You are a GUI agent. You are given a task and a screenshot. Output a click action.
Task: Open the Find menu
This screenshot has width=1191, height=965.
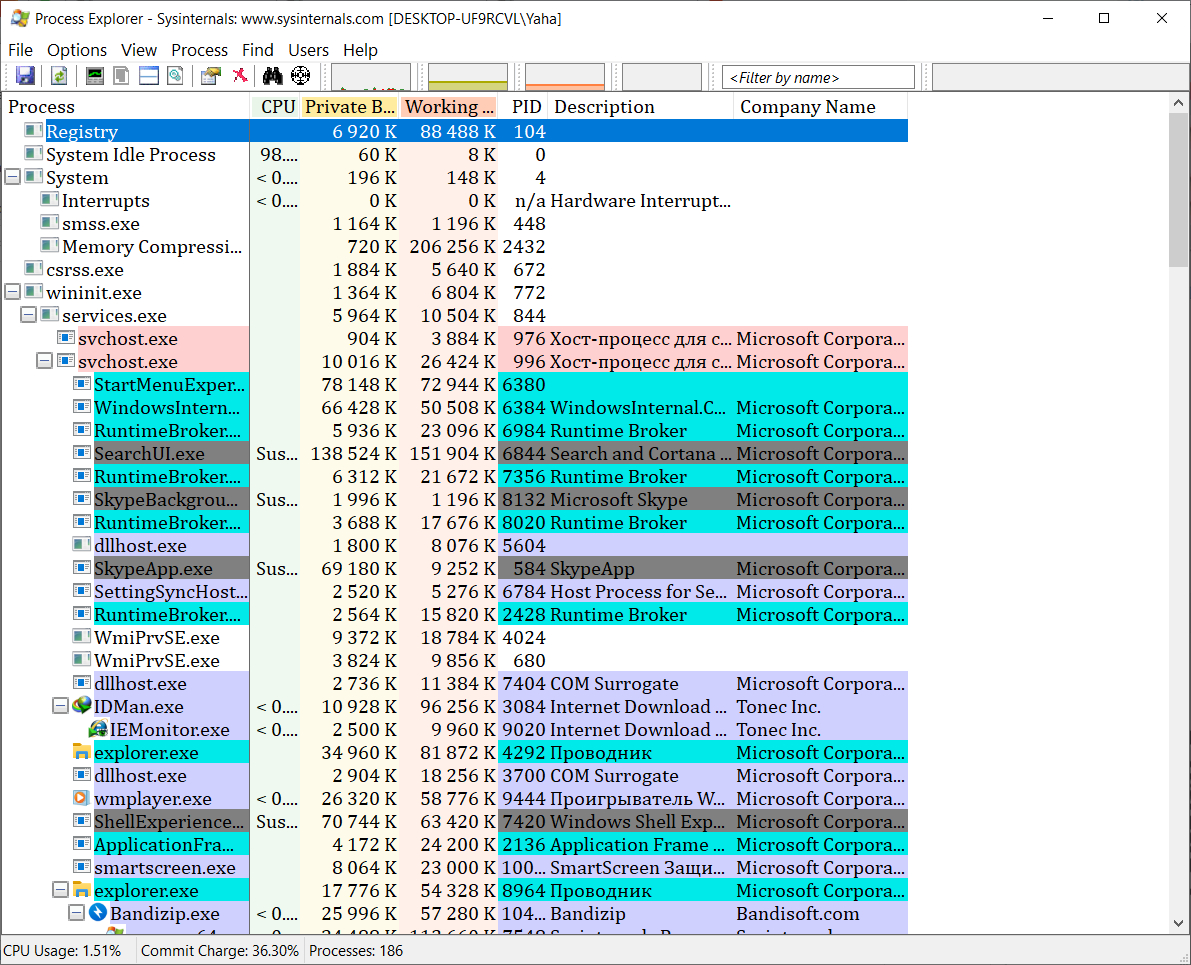coord(257,50)
